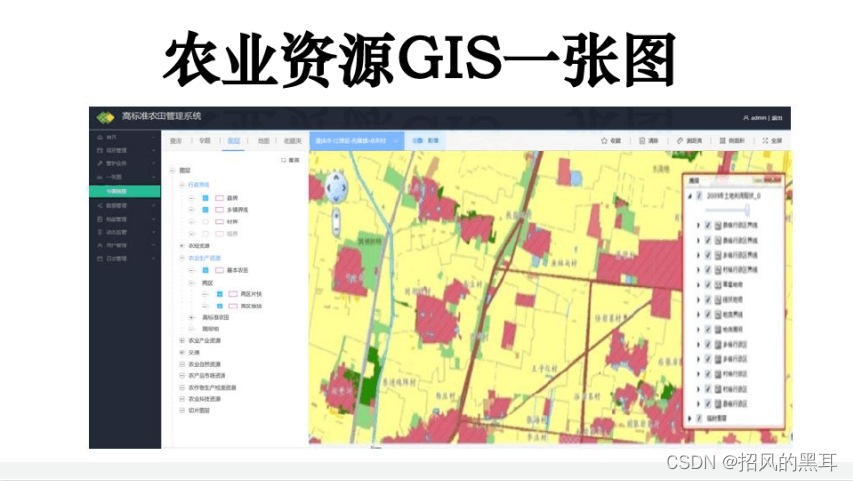This screenshot has height=481, width=853.
Task: Toggle the 影像 imagery switch
Action: (x=418, y=141)
